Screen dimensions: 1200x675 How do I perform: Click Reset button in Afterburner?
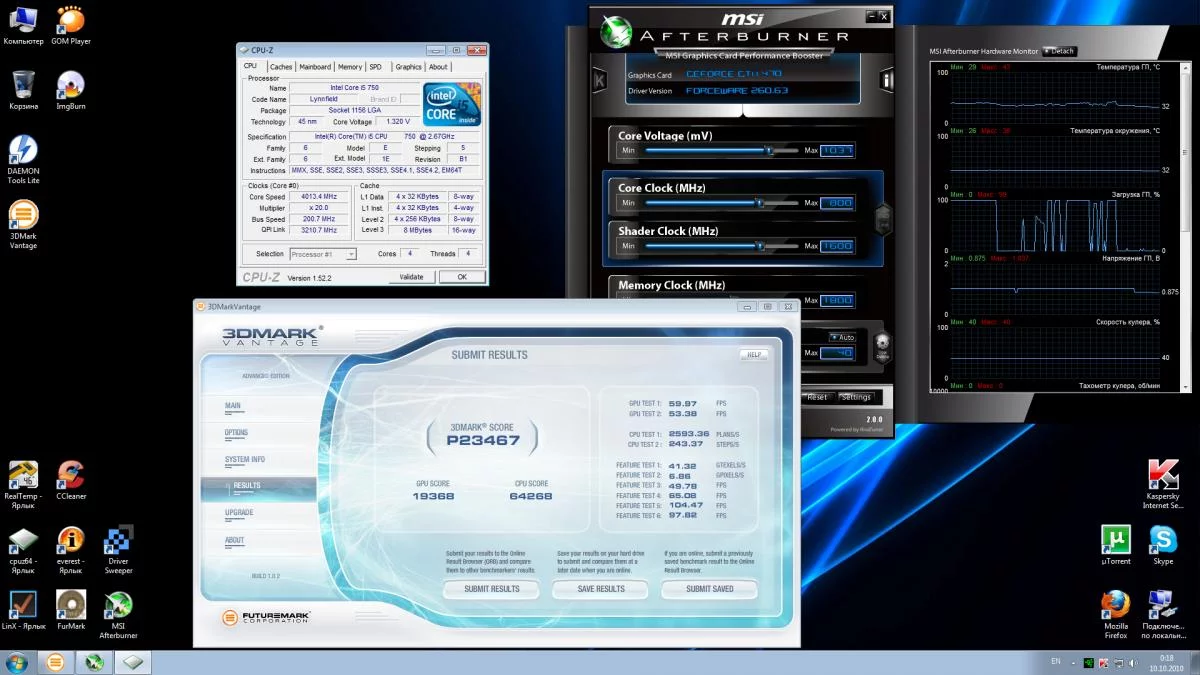(817, 397)
